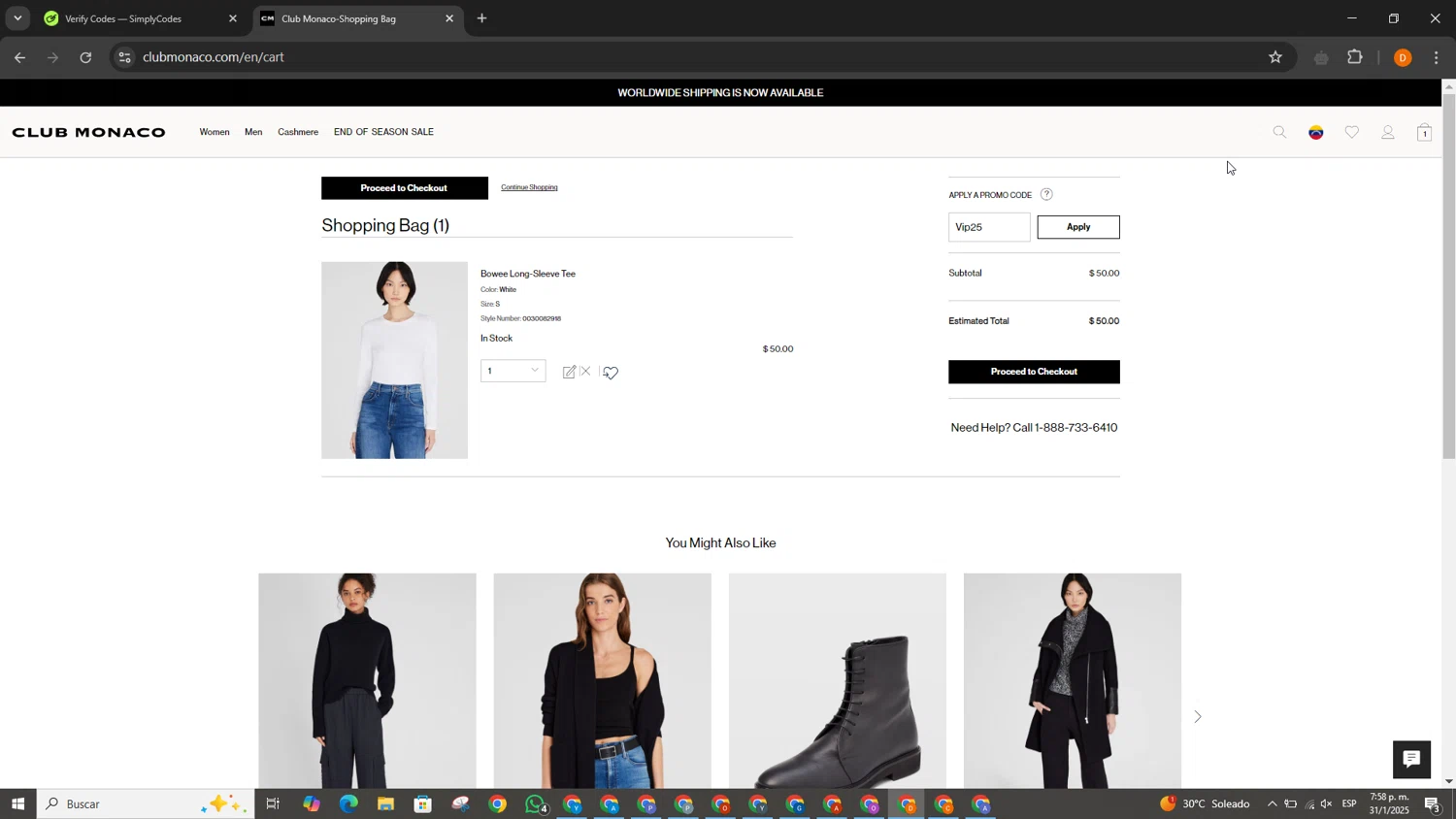Show next recommended products with arrow
Screen dimensions: 1456x819
1198,717
